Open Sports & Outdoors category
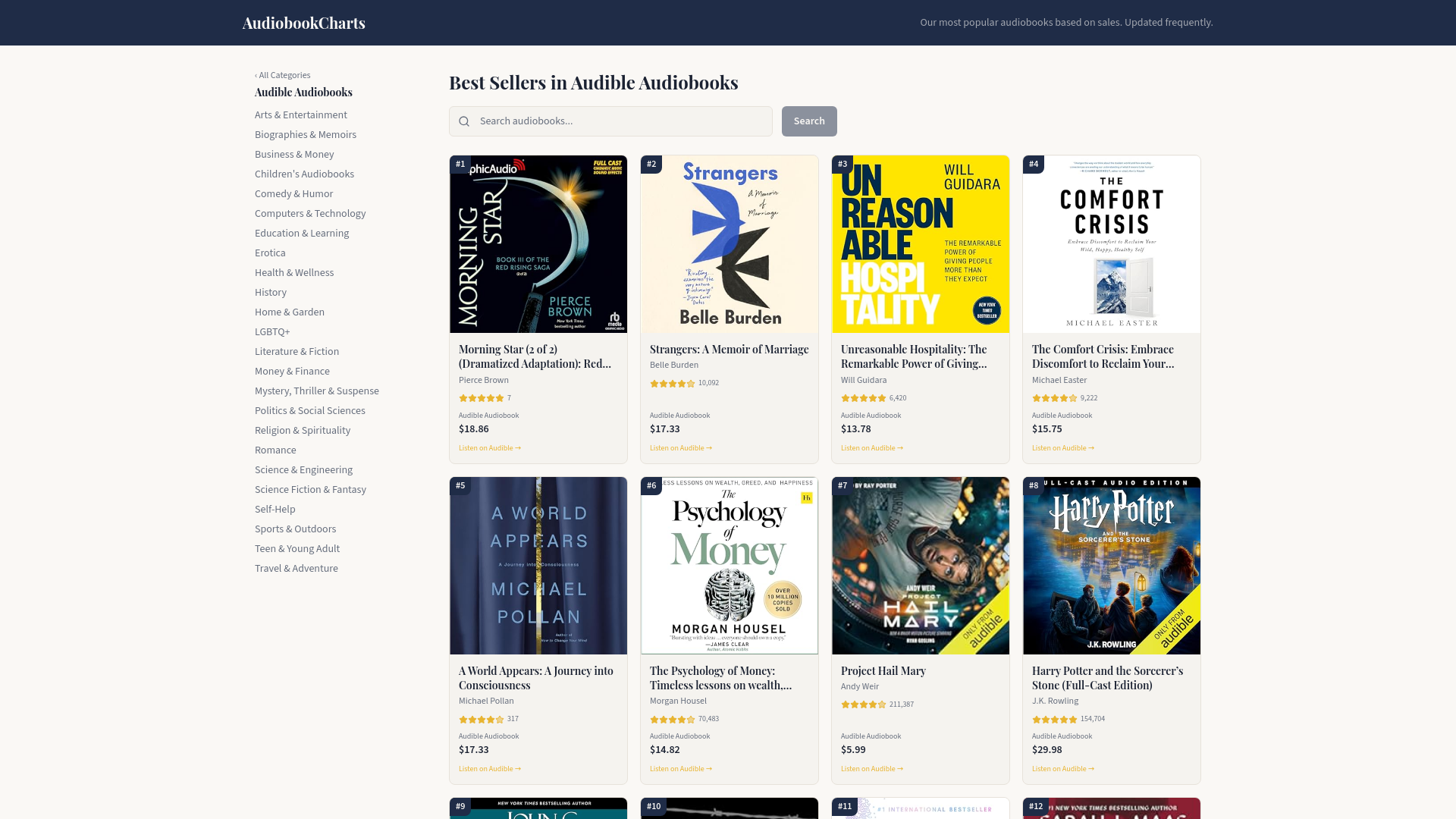 (x=295, y=529)
